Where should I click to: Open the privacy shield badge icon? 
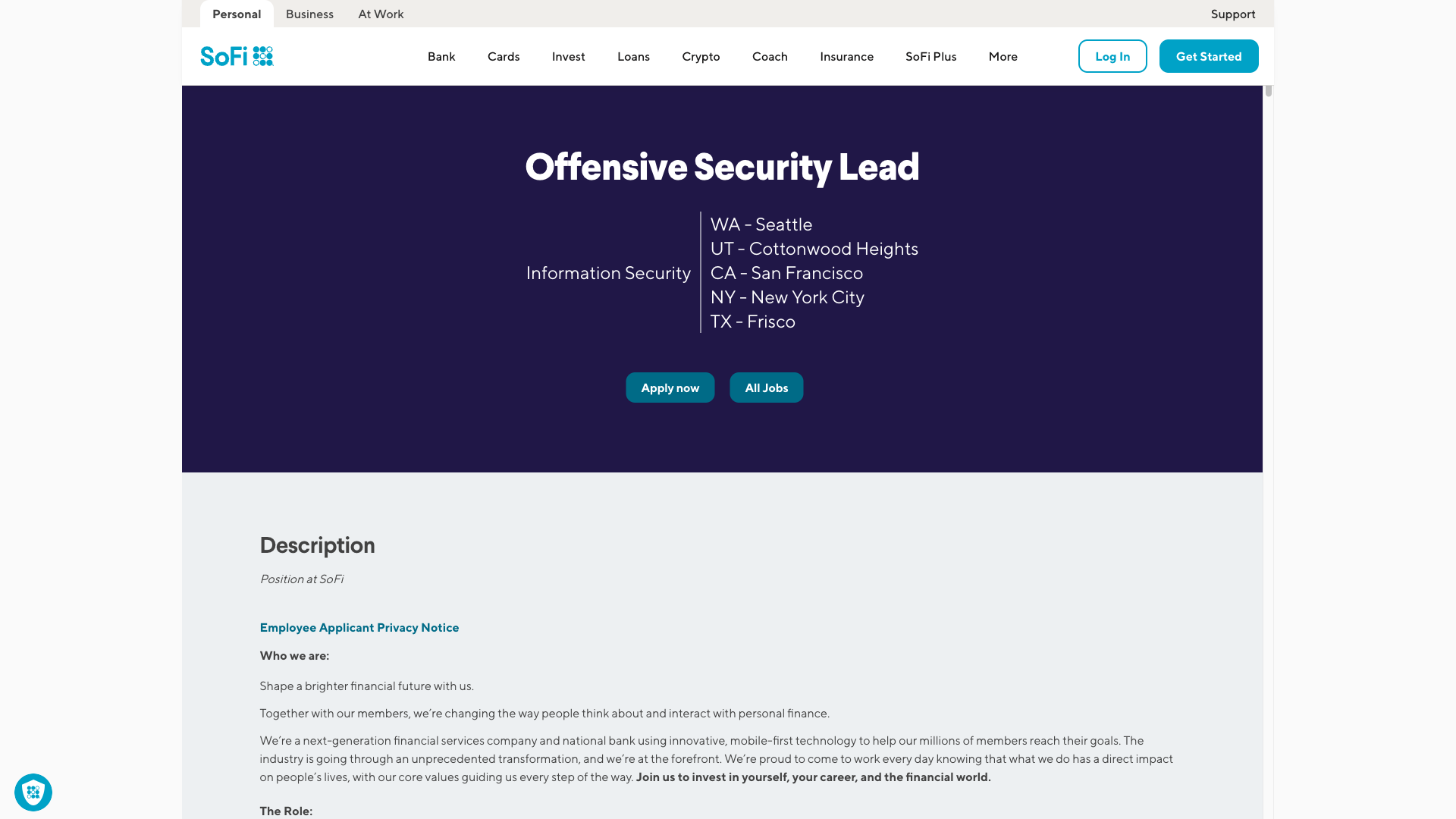pyautogui.click(x=33, y=792)
